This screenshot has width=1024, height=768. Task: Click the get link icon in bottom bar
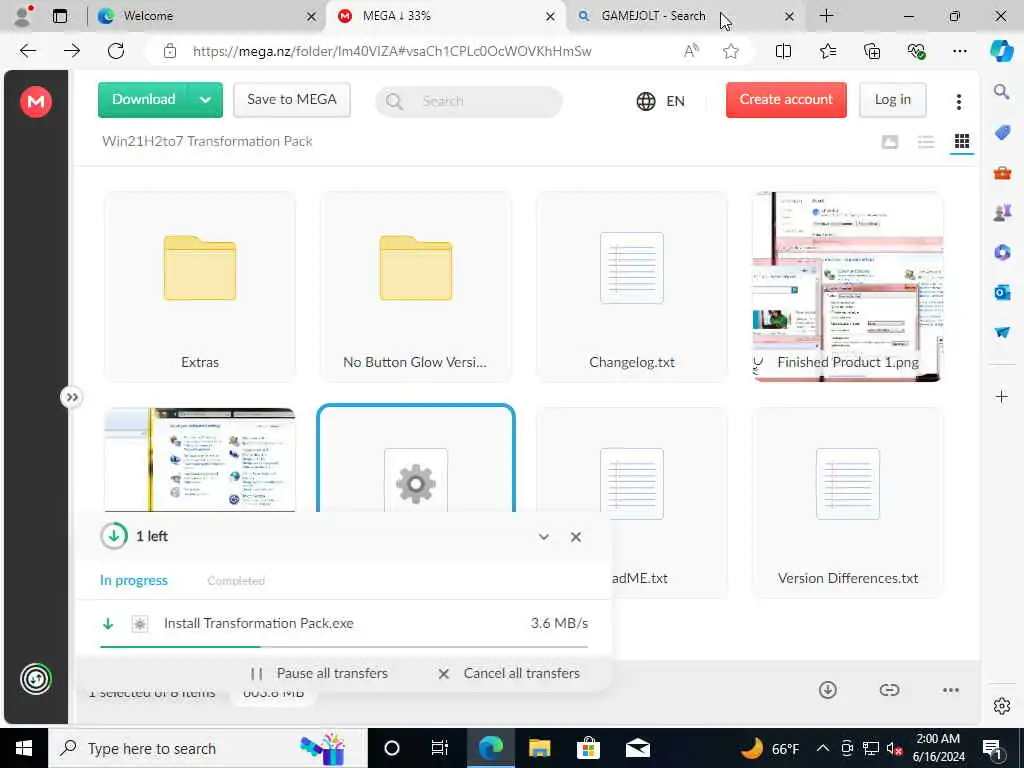pos(889,690)
